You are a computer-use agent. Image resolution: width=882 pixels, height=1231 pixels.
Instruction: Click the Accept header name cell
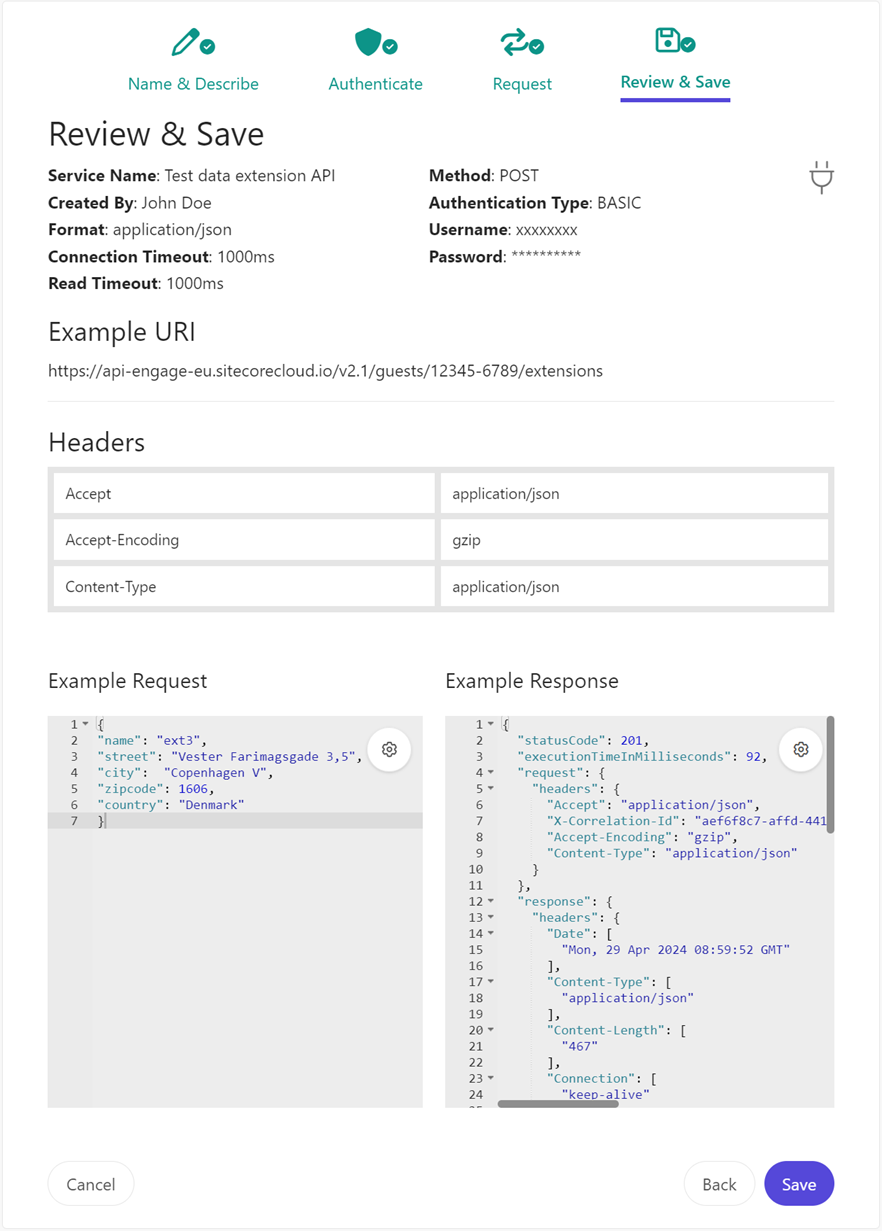coord(244,494)
